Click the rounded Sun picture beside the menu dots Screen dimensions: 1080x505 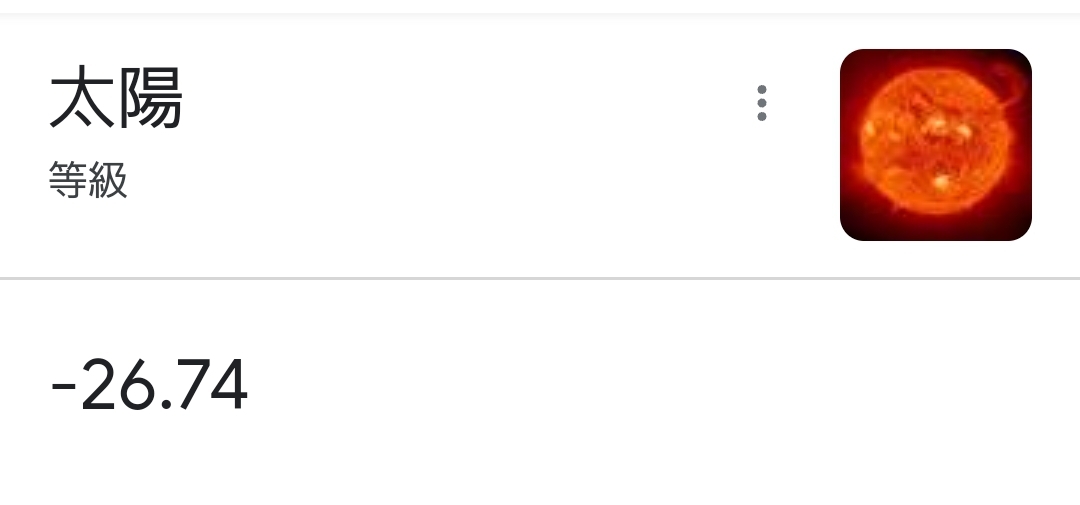[935, 145]
